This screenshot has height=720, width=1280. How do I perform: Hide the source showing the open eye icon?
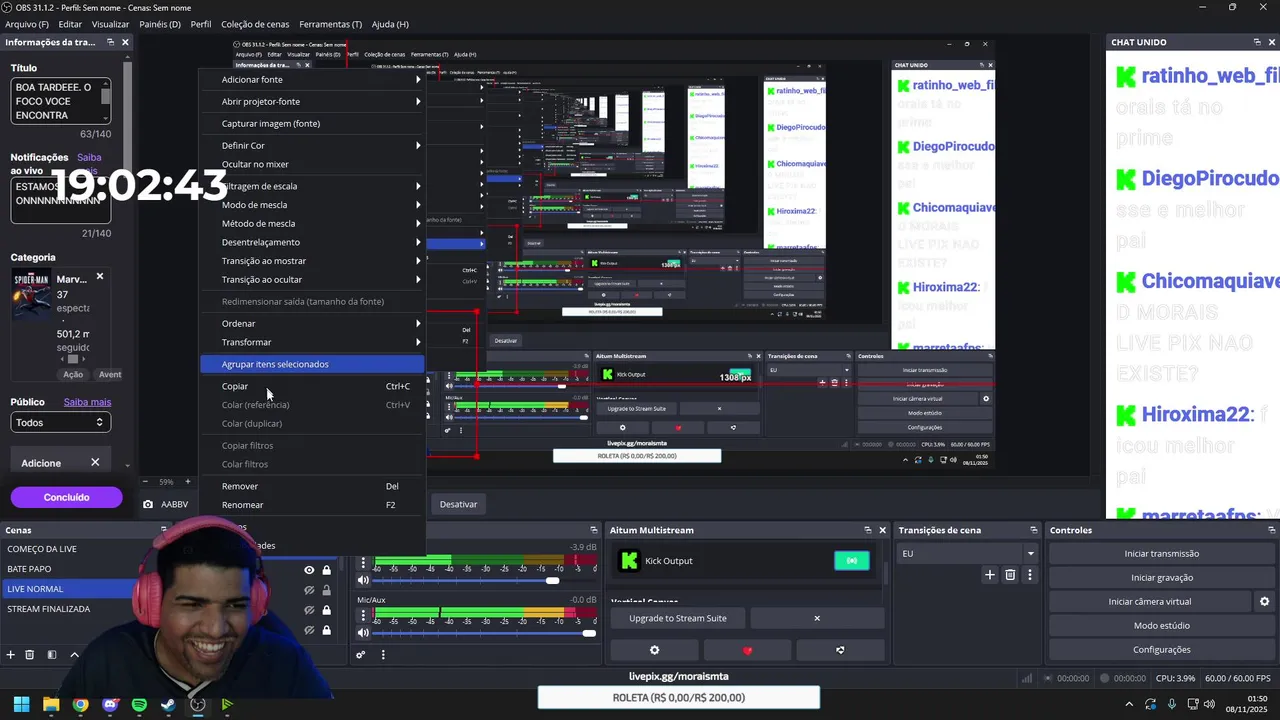309,570
